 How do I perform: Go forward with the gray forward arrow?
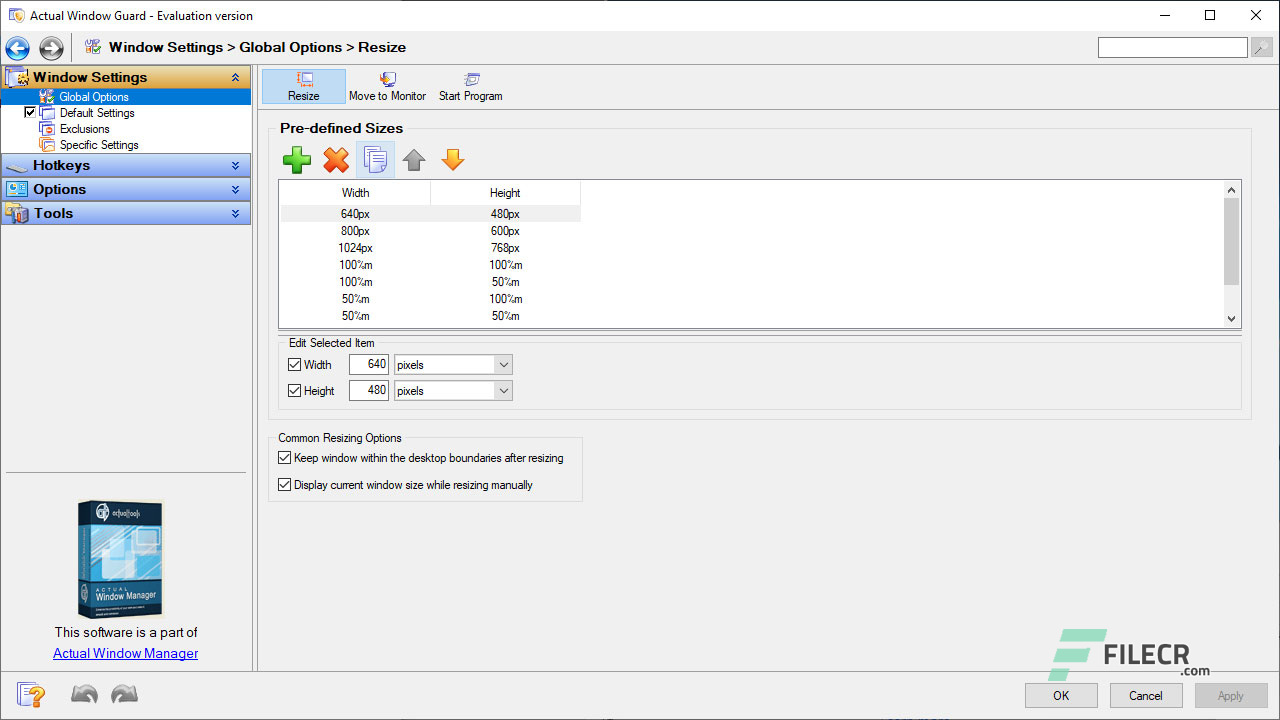click(51, 48)
